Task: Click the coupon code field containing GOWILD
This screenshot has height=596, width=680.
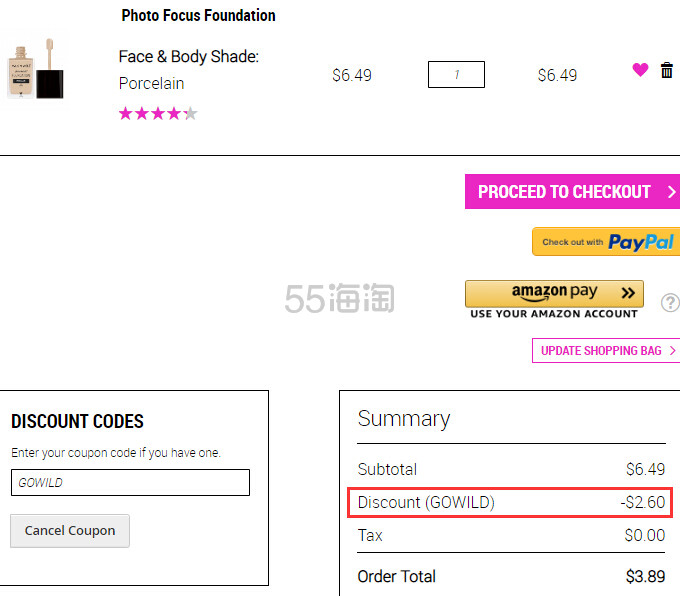Action: 131,482
